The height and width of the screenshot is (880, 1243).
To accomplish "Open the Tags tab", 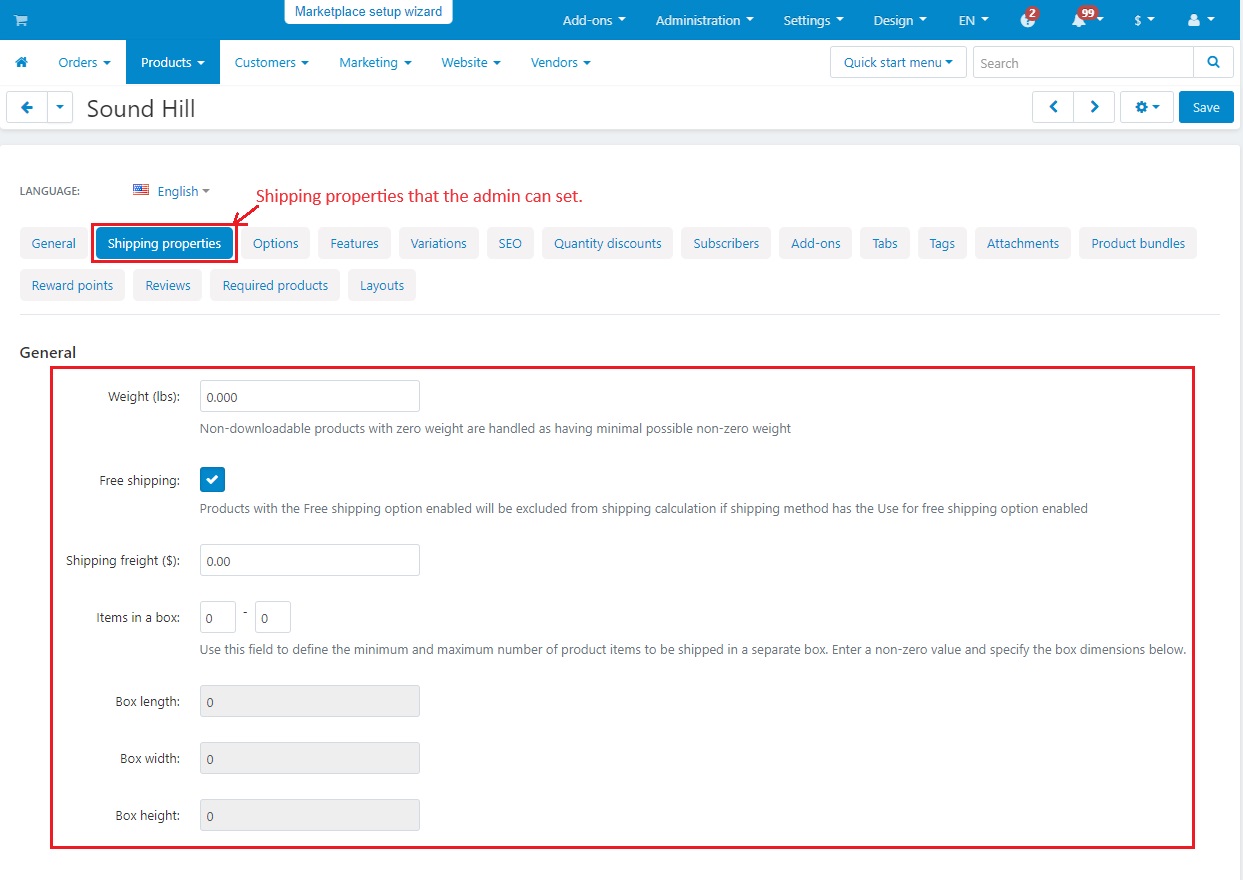I will [942, 243].
